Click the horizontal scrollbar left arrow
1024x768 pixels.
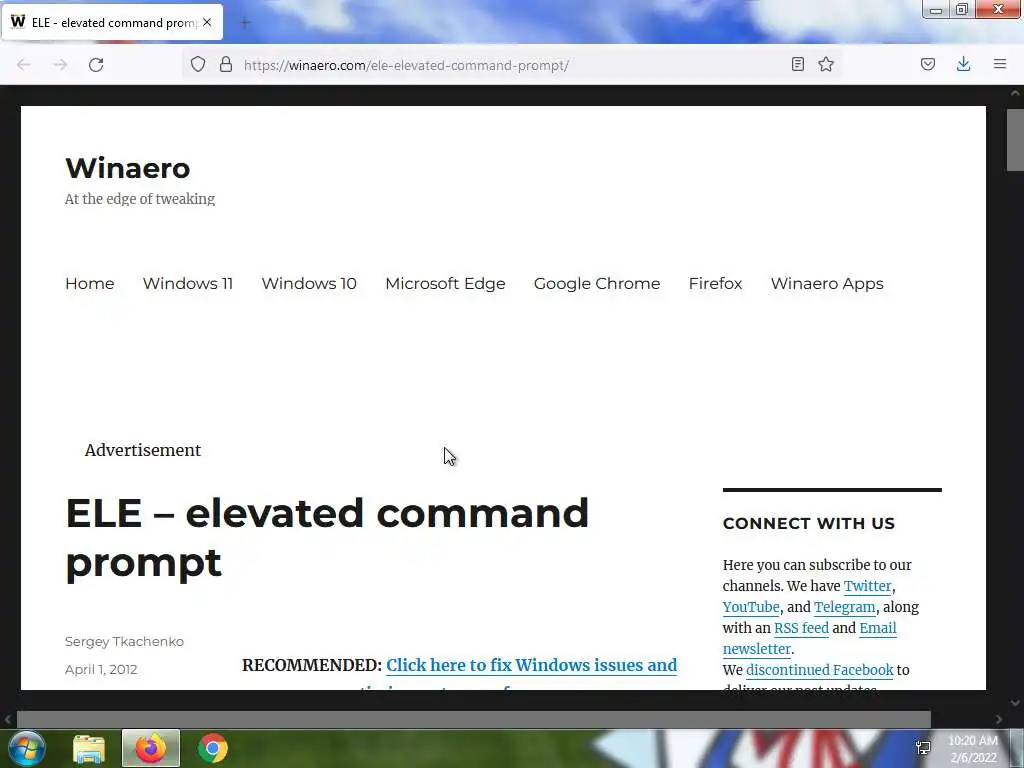[x=8, y=720]
